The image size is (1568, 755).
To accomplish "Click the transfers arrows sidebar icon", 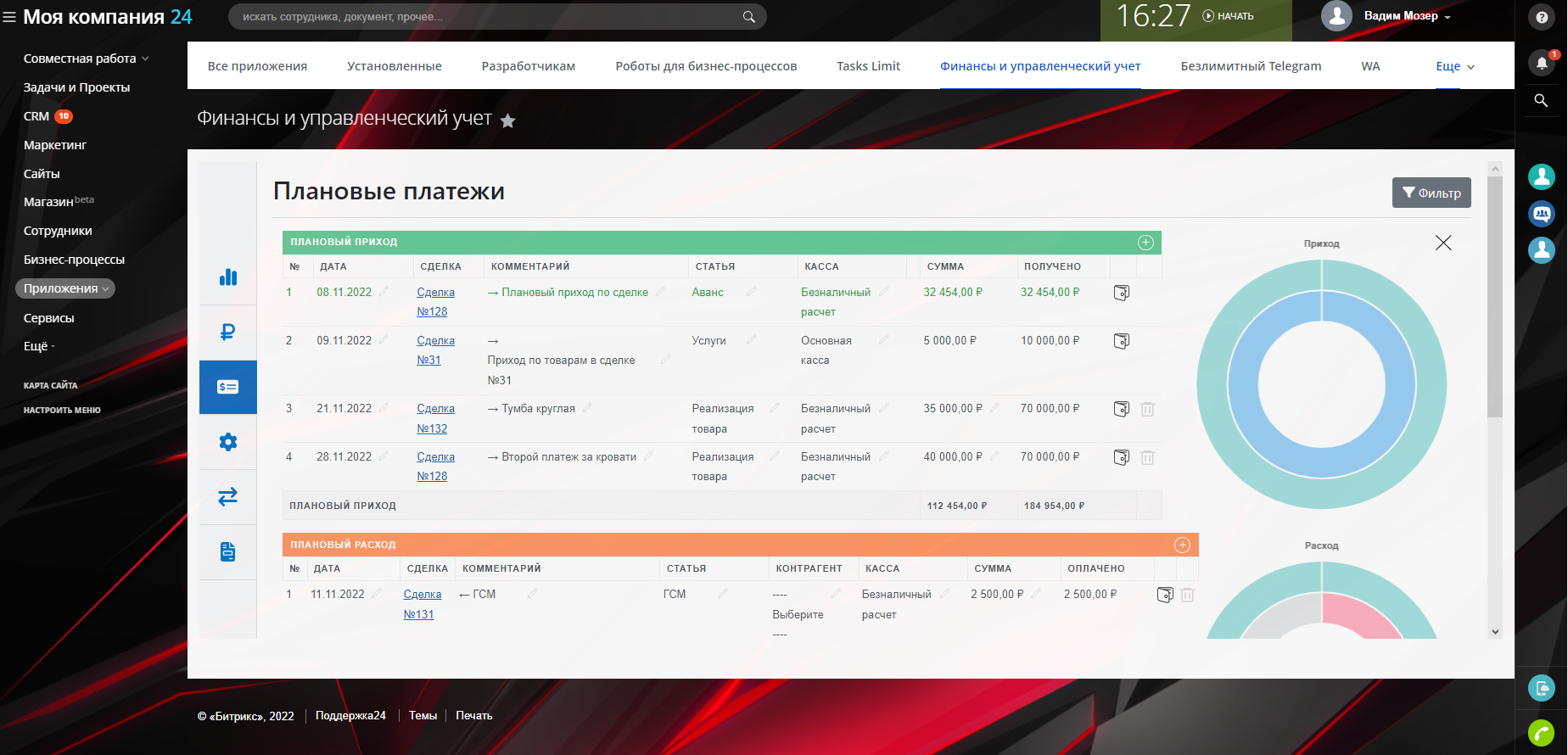I will coord(227,497).
